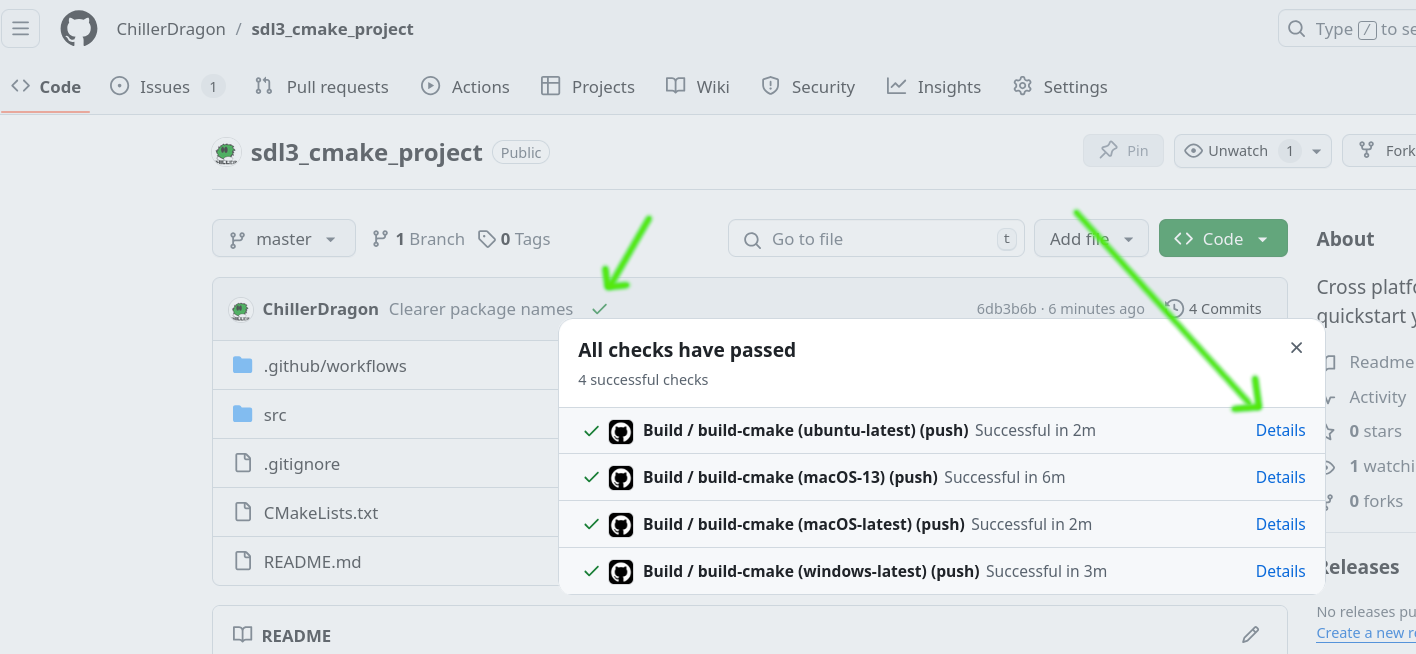Click the Issues count badge 1
Screen dimensions: 1416x654
(x=212, y=87)
